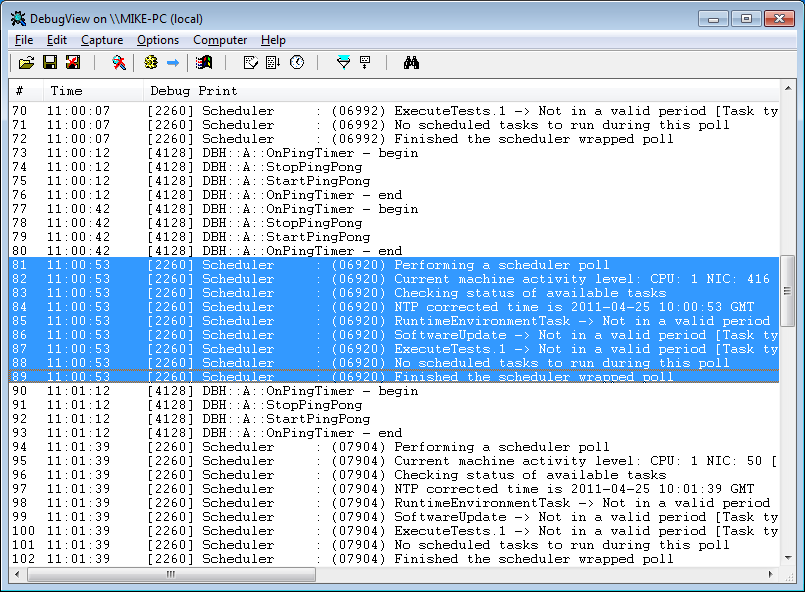Viewport: 805px width, 592px height.
Task: Click the History depth toolbar icon
Action: [x=366, y=63]
